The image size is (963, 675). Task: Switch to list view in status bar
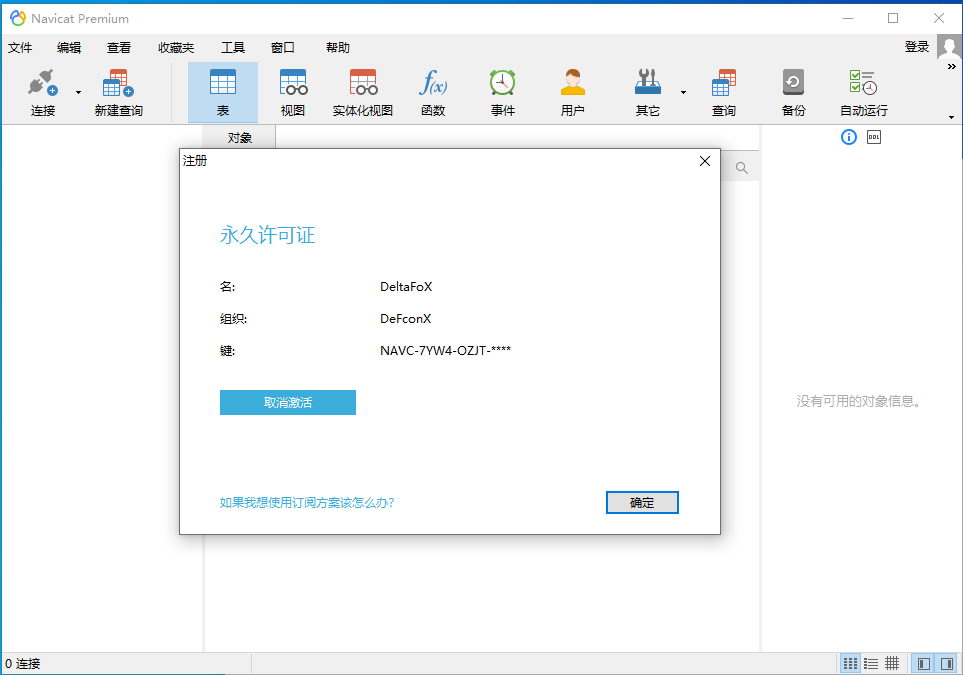click(x=871, y=663)
